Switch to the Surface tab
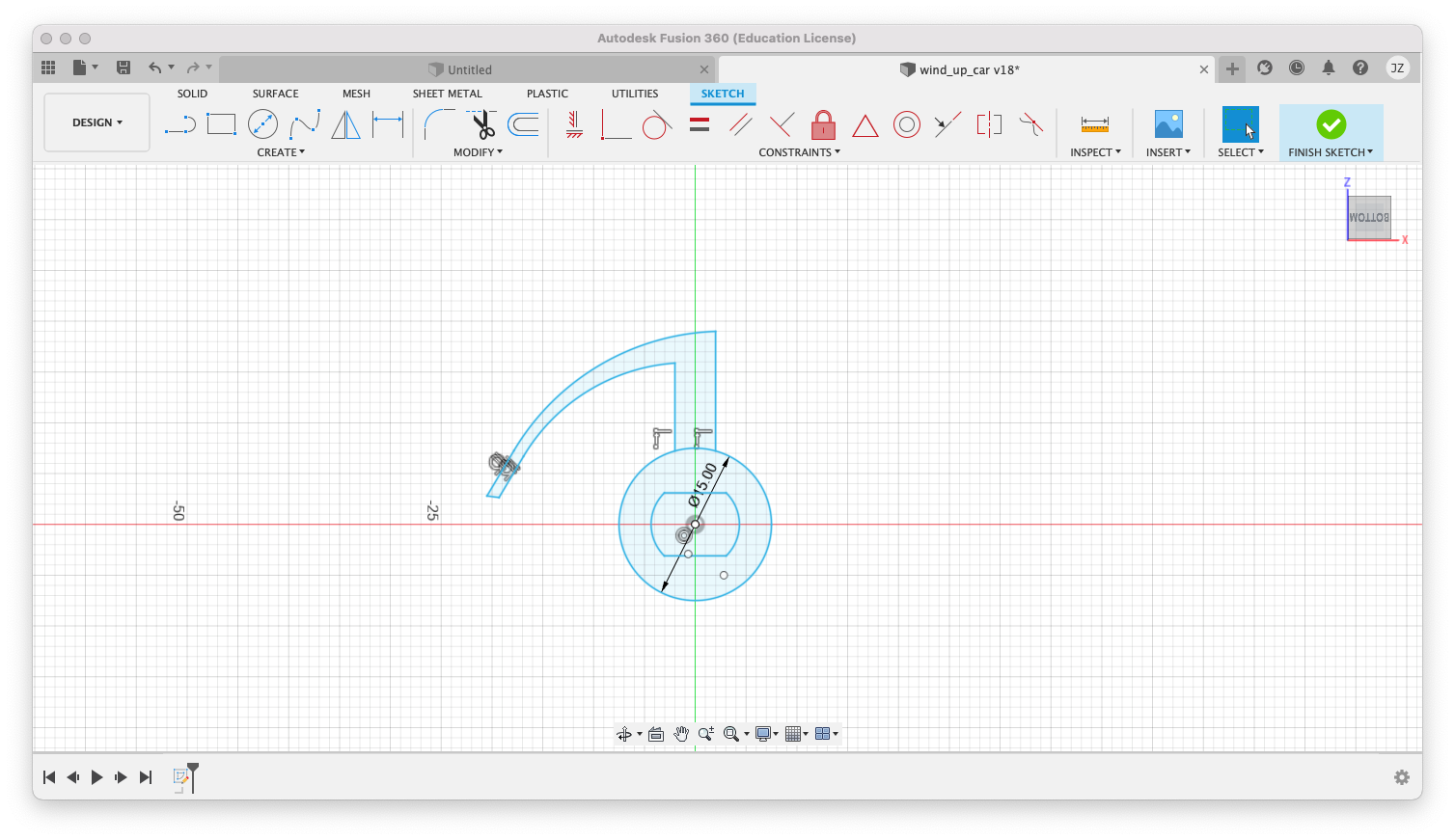The image size is (1455, 840). (276, 94)
